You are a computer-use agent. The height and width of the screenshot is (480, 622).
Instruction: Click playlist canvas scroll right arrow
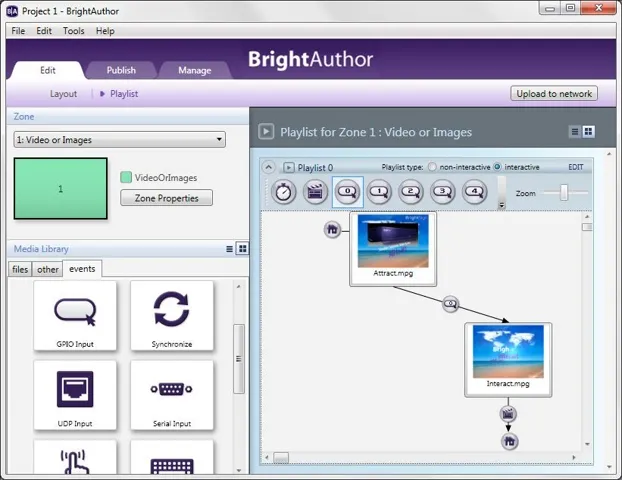(574, 458)
